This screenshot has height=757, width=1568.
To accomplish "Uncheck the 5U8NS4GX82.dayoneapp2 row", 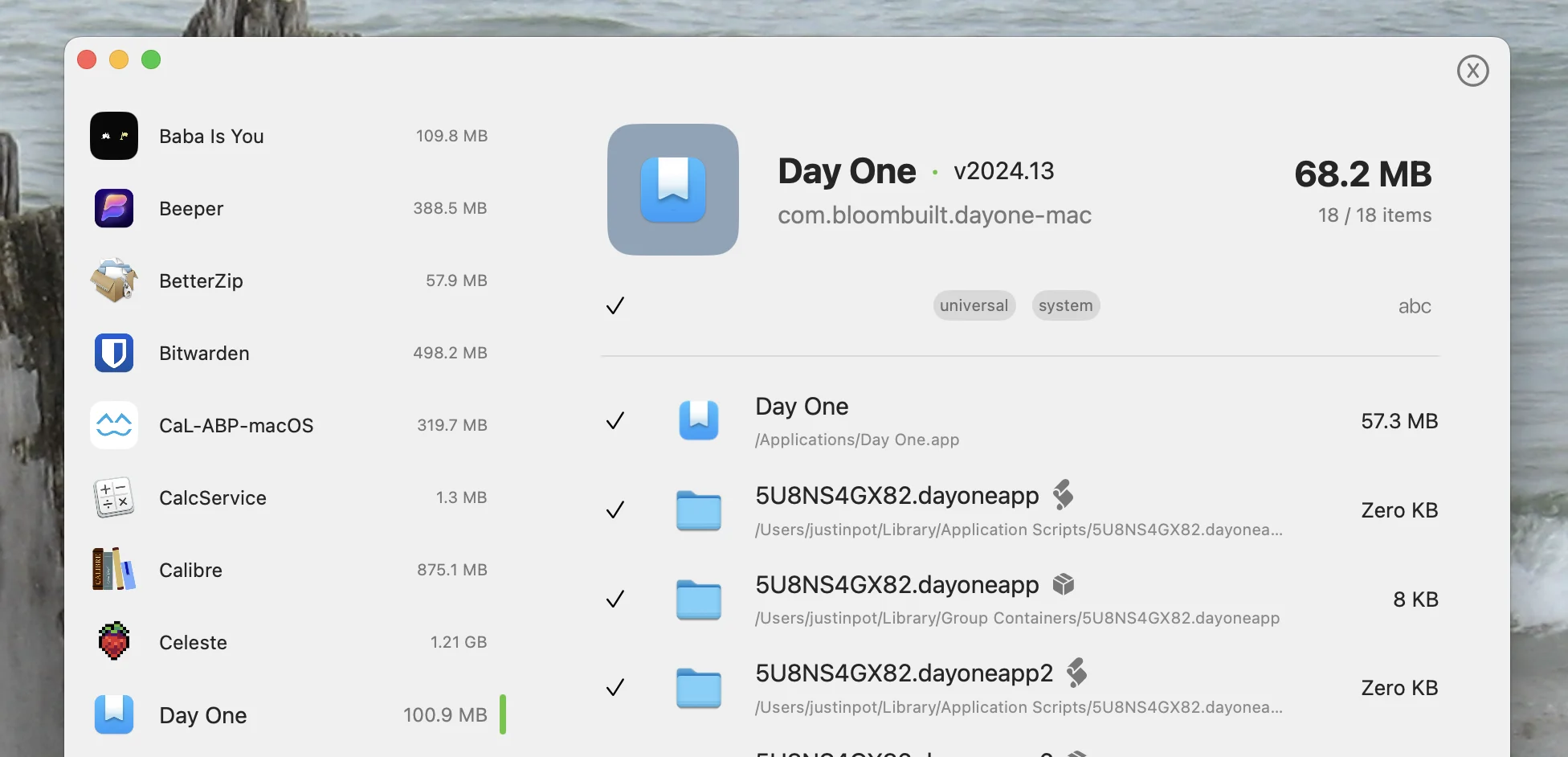I will click(x=615, y=688).
